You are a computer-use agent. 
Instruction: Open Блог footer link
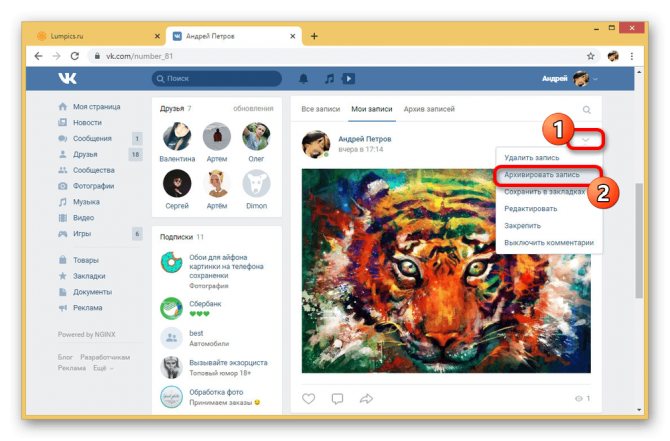[65, 357]
